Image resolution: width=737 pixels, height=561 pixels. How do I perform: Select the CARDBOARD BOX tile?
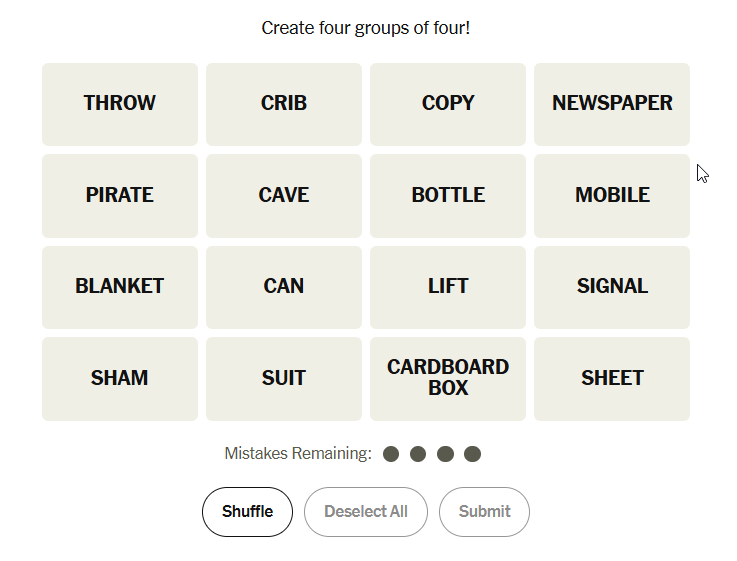pos(448,379)
